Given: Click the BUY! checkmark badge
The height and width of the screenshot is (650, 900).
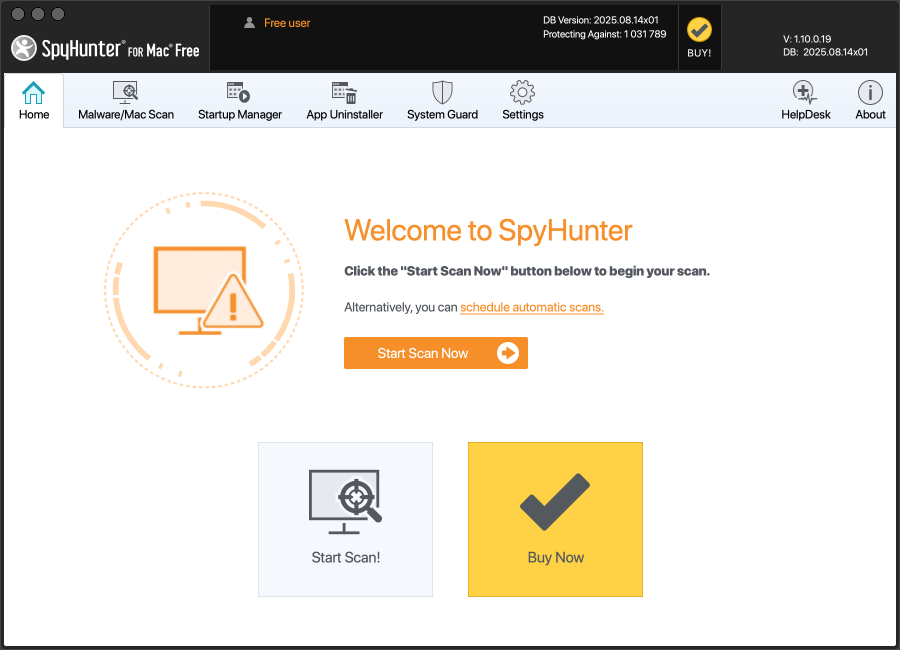Looking at the screenshot, I should tap(699, 31).
